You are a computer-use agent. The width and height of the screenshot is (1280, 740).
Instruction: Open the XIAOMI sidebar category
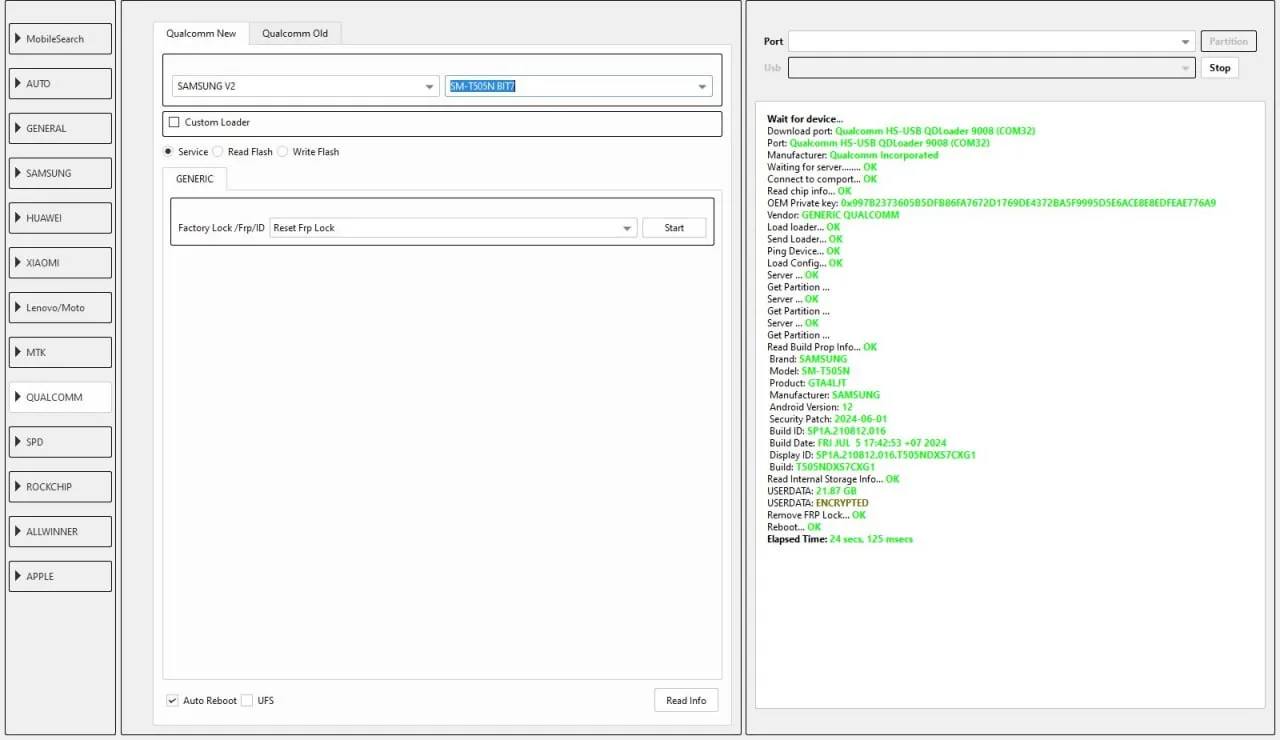tap(60, 263)
